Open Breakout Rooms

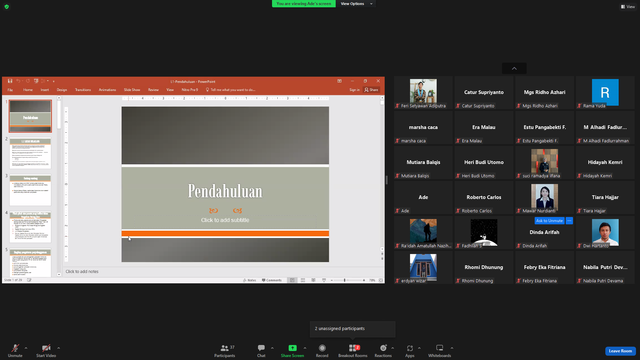pyautogui.click(x=353, y=350)
